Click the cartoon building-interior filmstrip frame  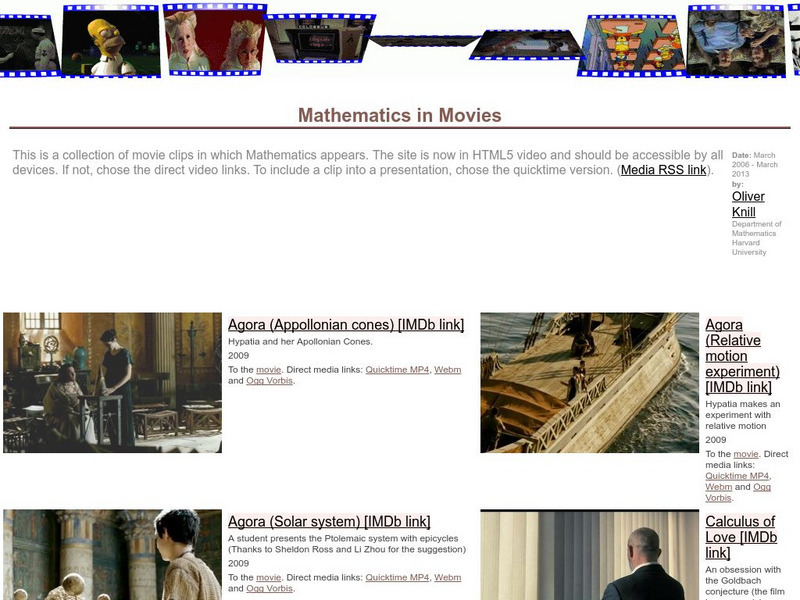(630, 45)
